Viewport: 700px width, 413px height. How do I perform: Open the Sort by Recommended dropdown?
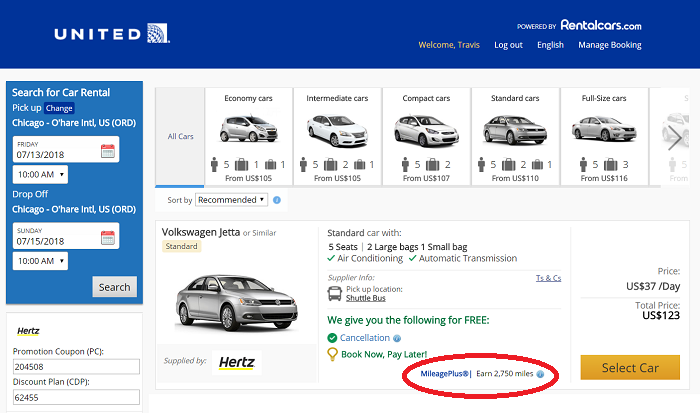232,200
